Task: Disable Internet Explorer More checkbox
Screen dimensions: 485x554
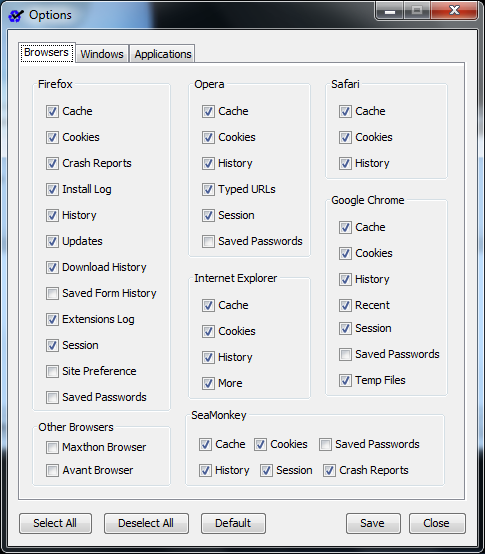Action: pyautogui.click(x=208, y=383)
